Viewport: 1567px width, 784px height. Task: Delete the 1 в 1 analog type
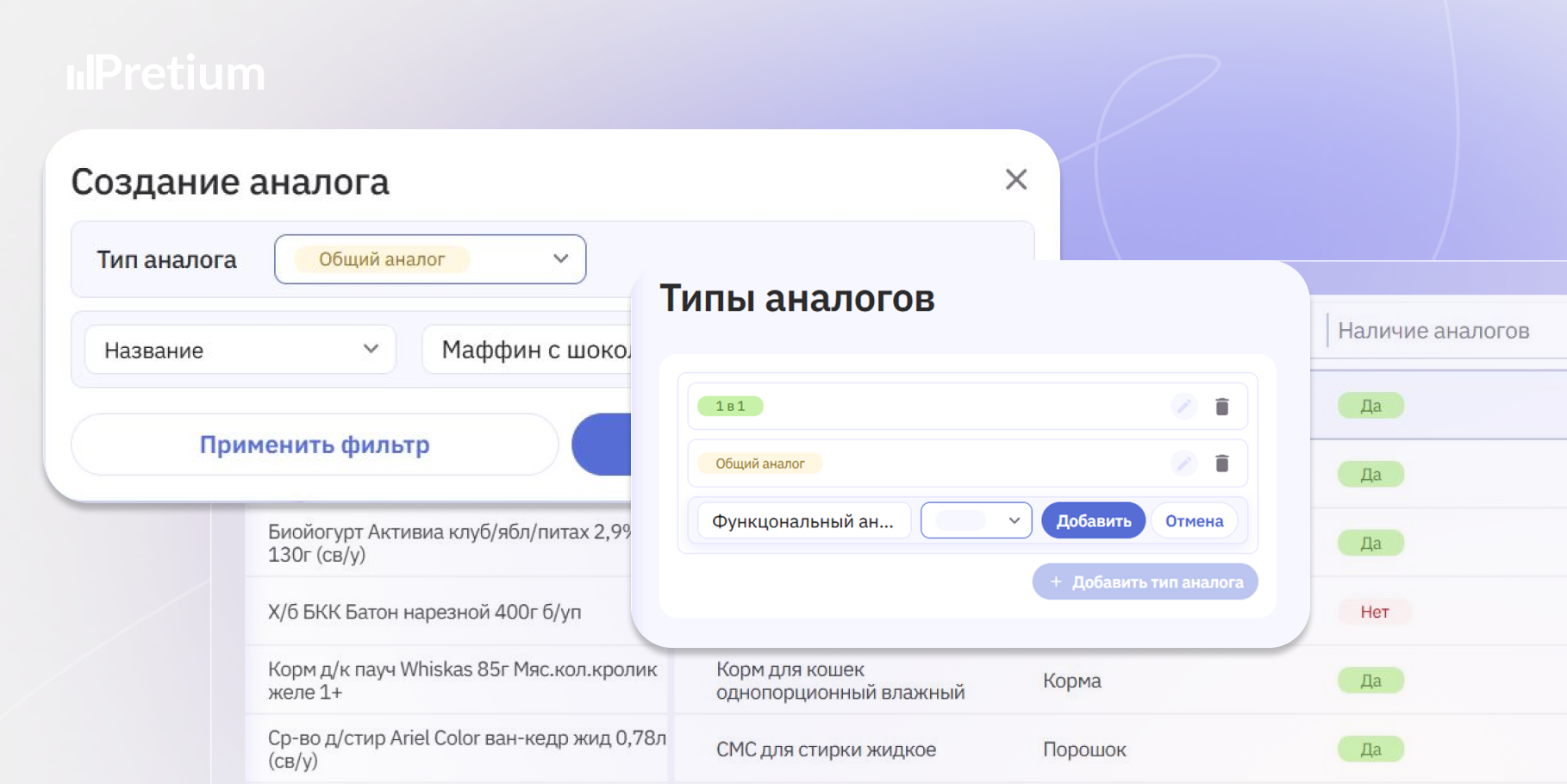tap(1221, 406)
